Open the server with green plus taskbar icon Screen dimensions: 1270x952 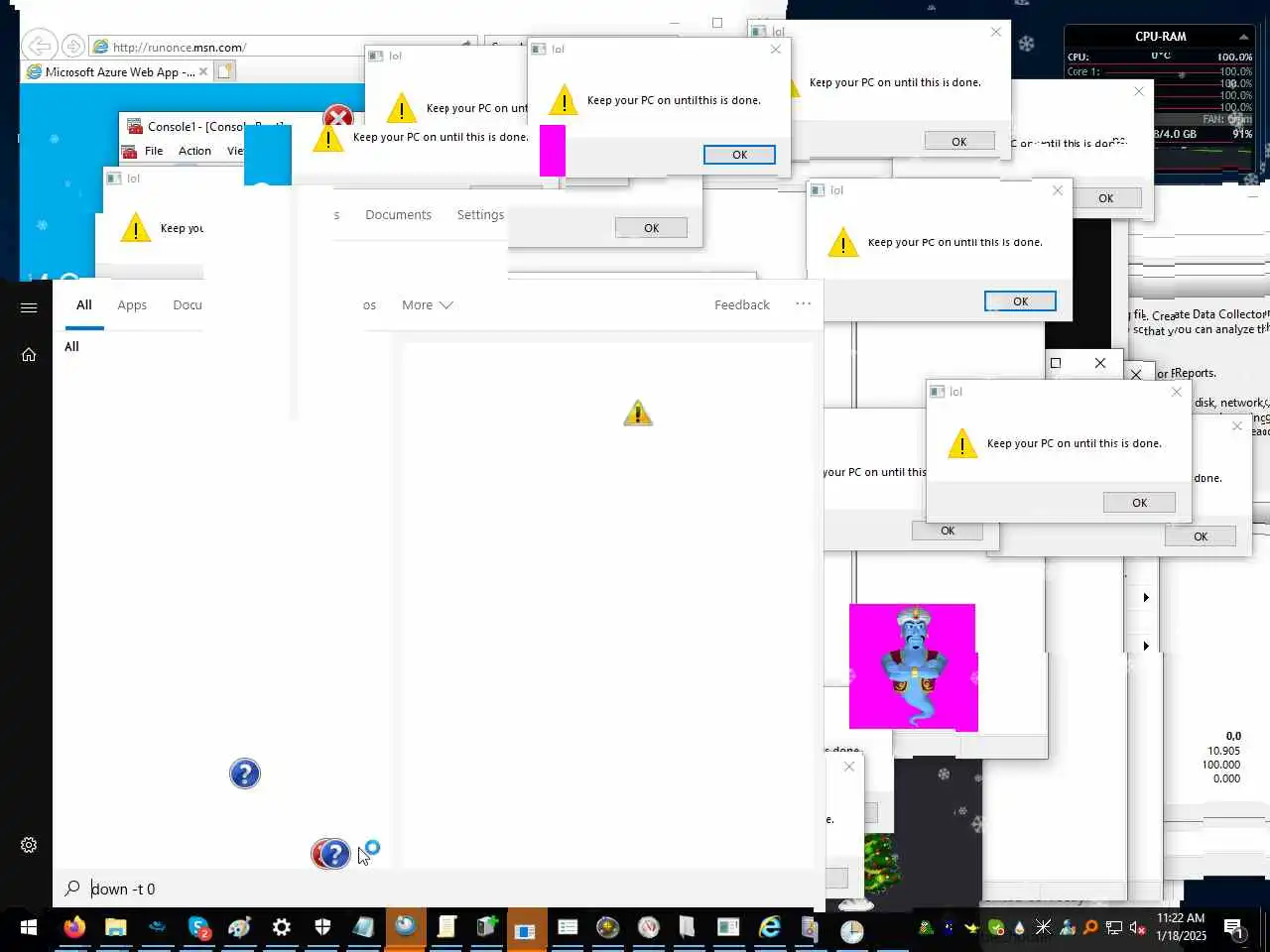pyautogui.click(x=486, y=928)
